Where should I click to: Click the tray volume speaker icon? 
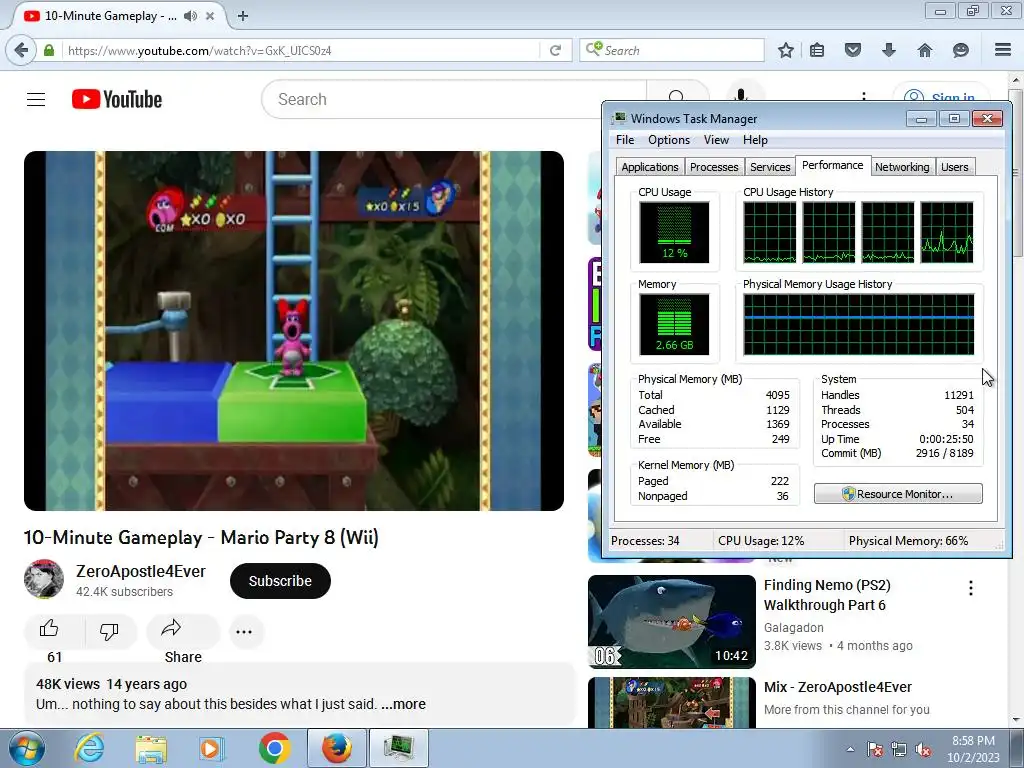[x=923, y=750]
